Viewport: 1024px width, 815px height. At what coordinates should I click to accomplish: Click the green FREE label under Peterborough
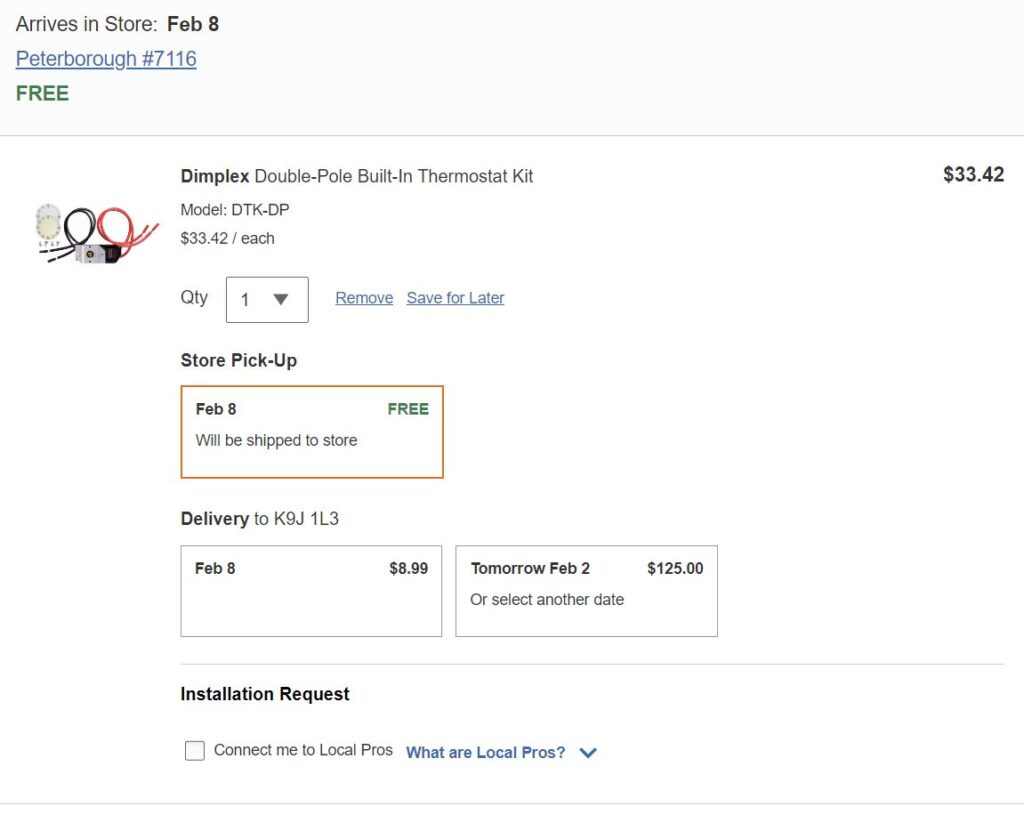[x=42, y=94]
